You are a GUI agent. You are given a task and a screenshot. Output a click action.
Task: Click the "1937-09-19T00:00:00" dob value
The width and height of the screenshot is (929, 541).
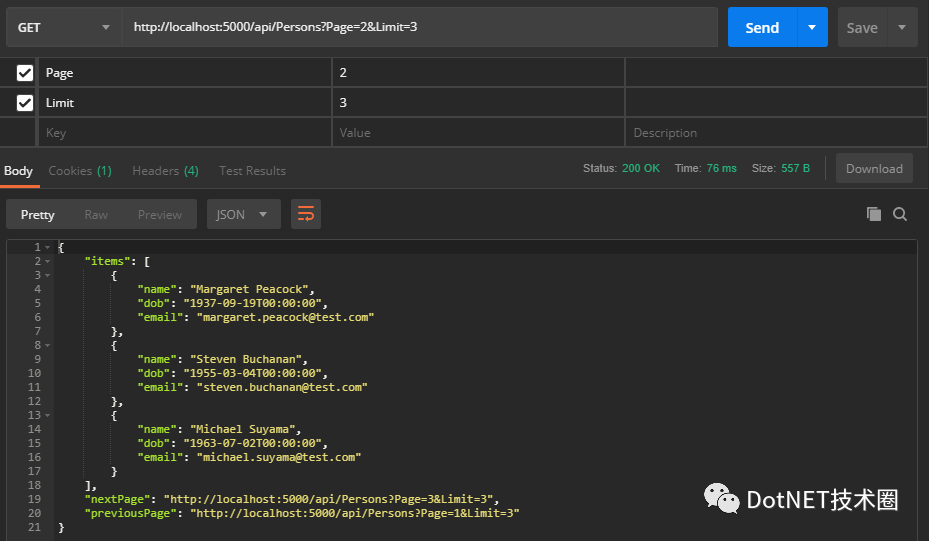coord(252,303)
